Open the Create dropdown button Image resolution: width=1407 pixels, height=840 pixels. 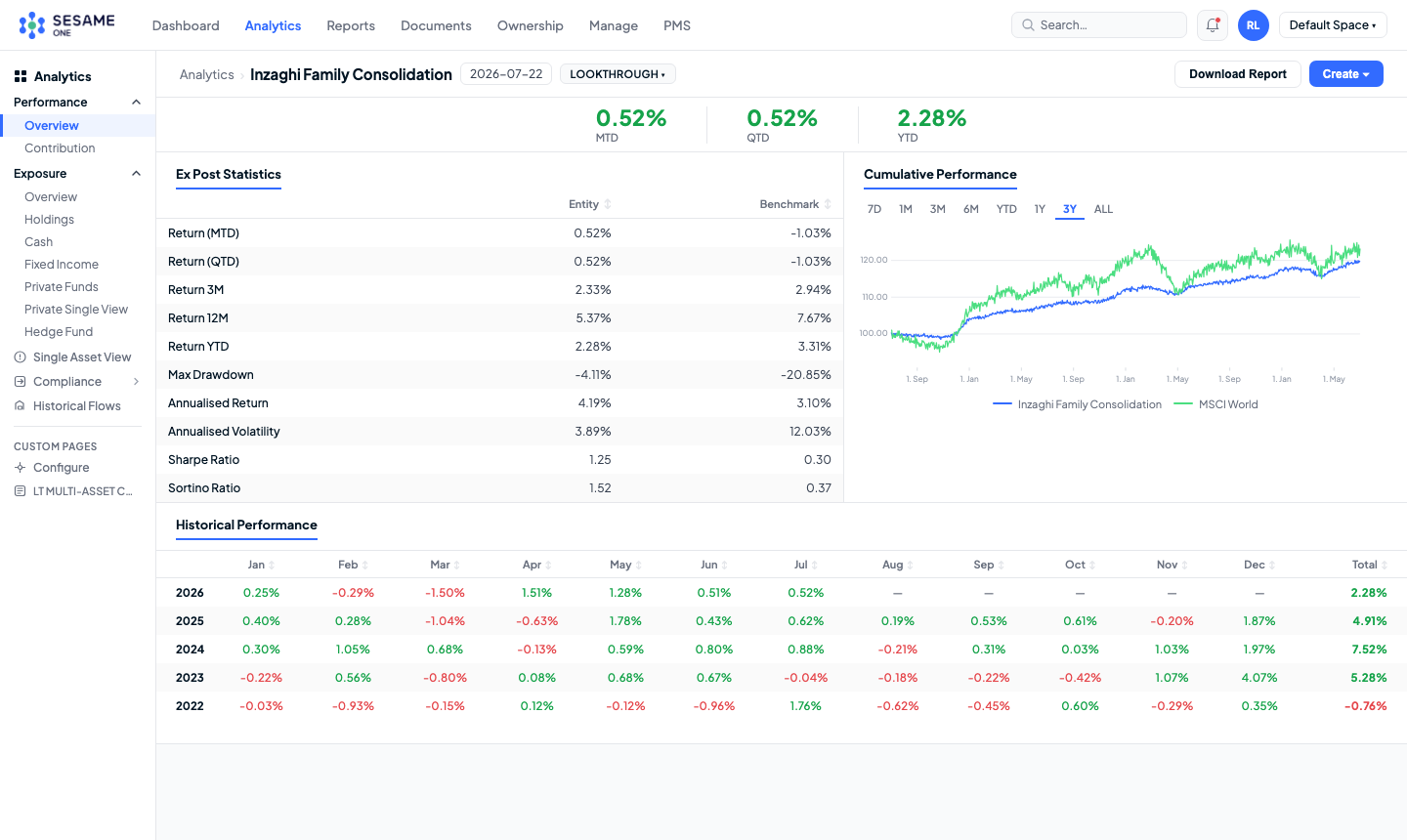point(1345,74)
